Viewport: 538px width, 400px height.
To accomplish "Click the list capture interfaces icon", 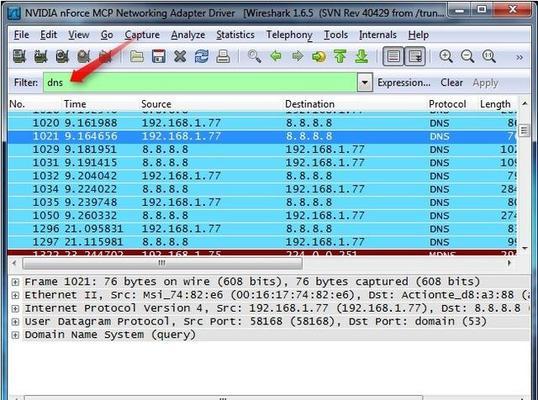I will pos(20,56).
